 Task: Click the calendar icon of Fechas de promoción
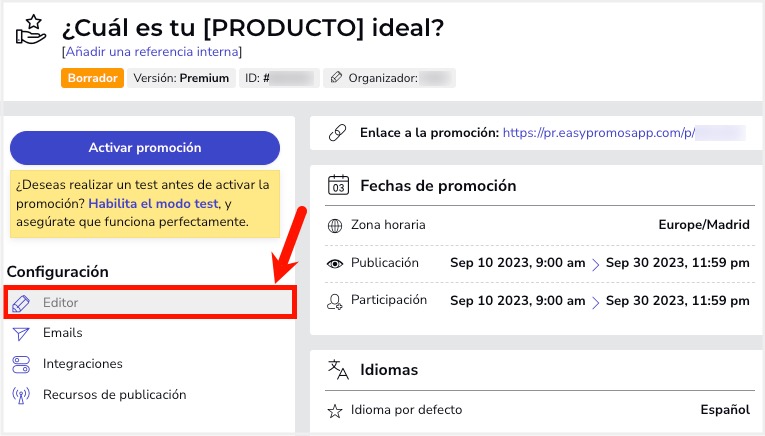click(338, 185)
